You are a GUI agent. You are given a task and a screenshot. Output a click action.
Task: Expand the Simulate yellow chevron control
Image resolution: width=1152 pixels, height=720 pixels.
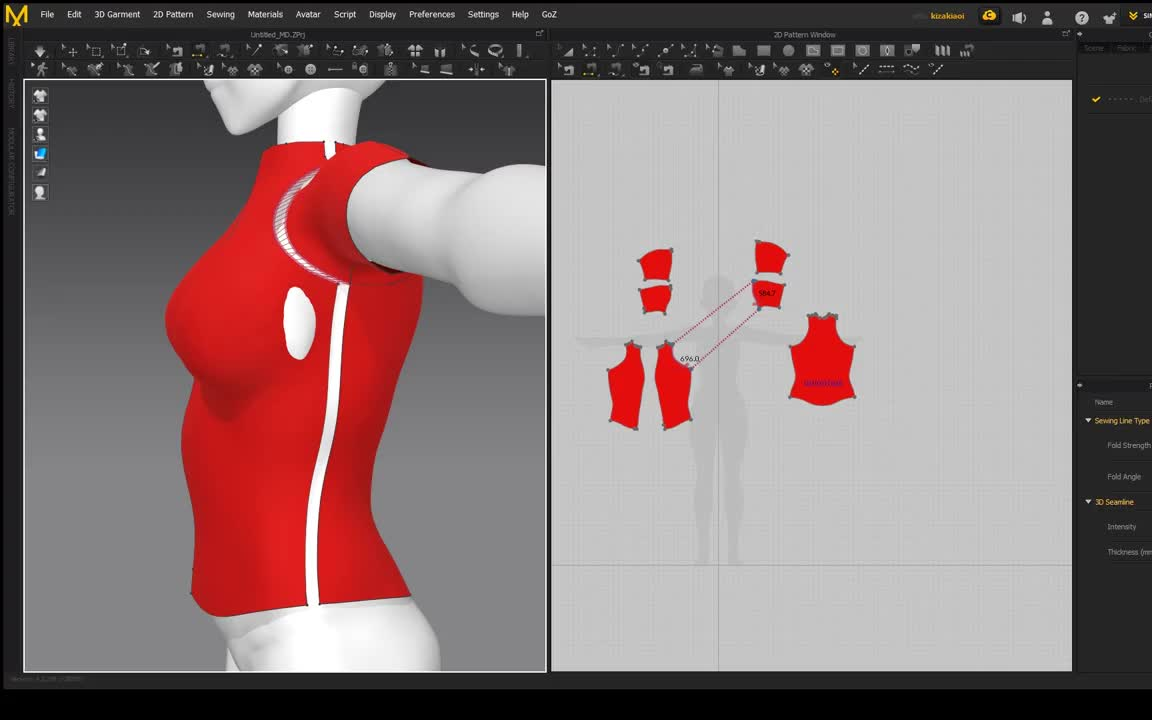click(x=1134, y=15)
